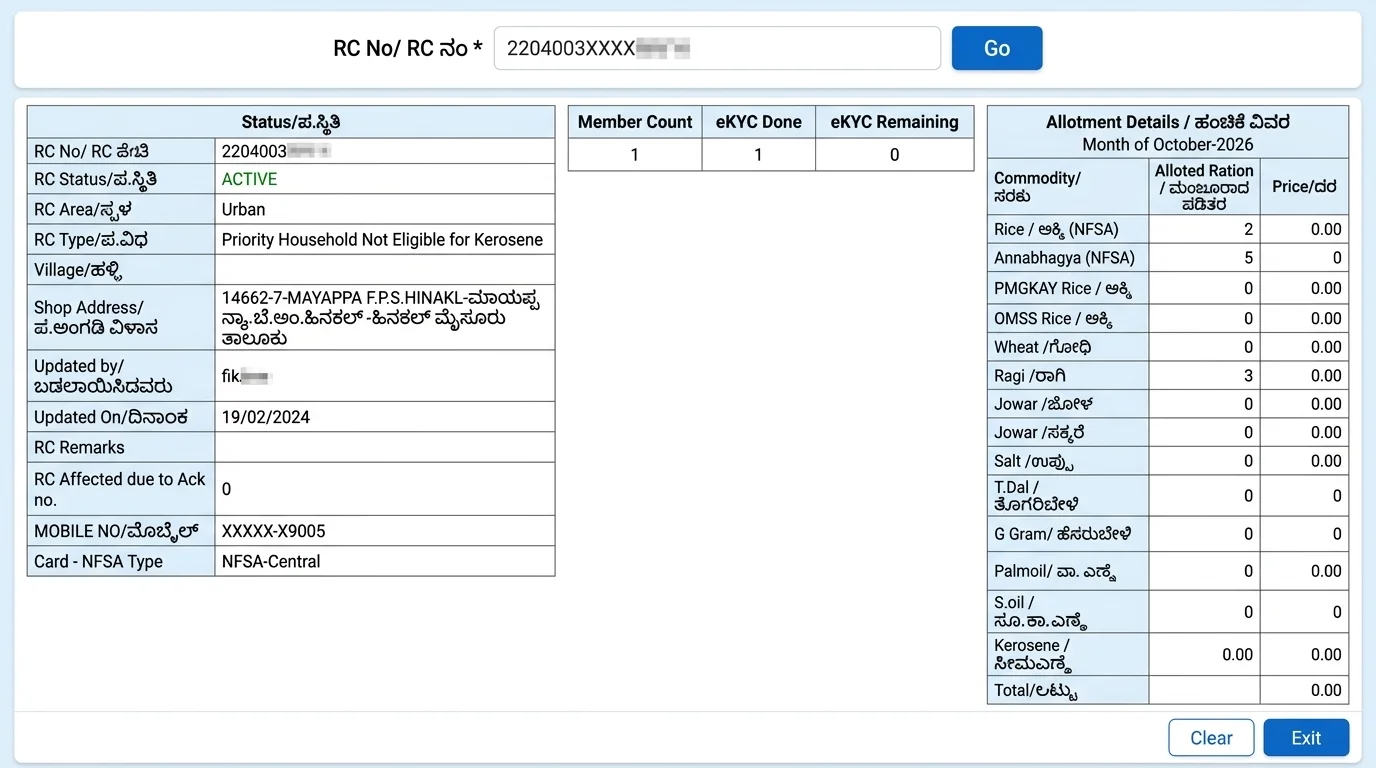Click the NFSA-Central value

(271, 561)
